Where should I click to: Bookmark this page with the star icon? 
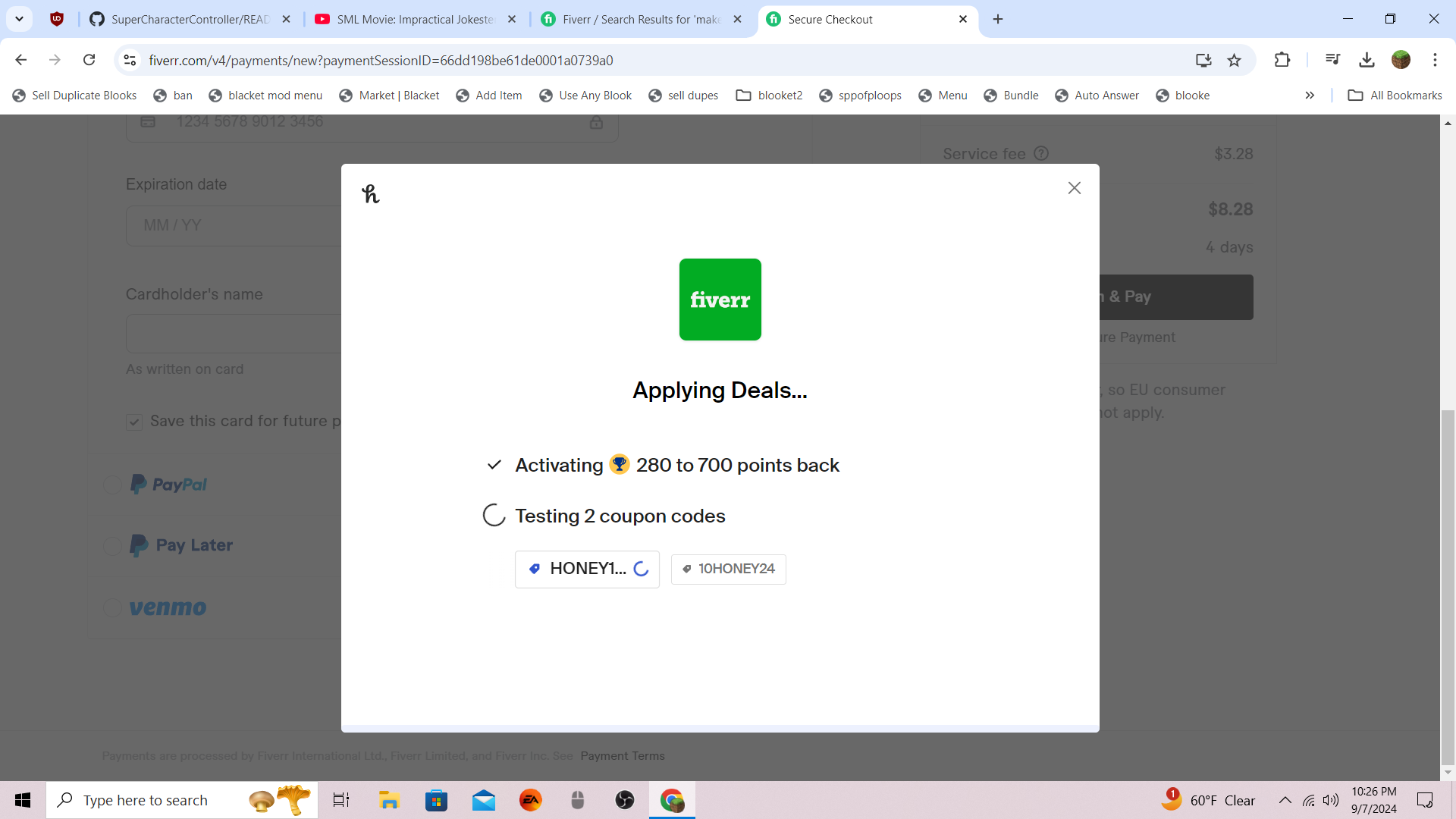pos(1235,60)
